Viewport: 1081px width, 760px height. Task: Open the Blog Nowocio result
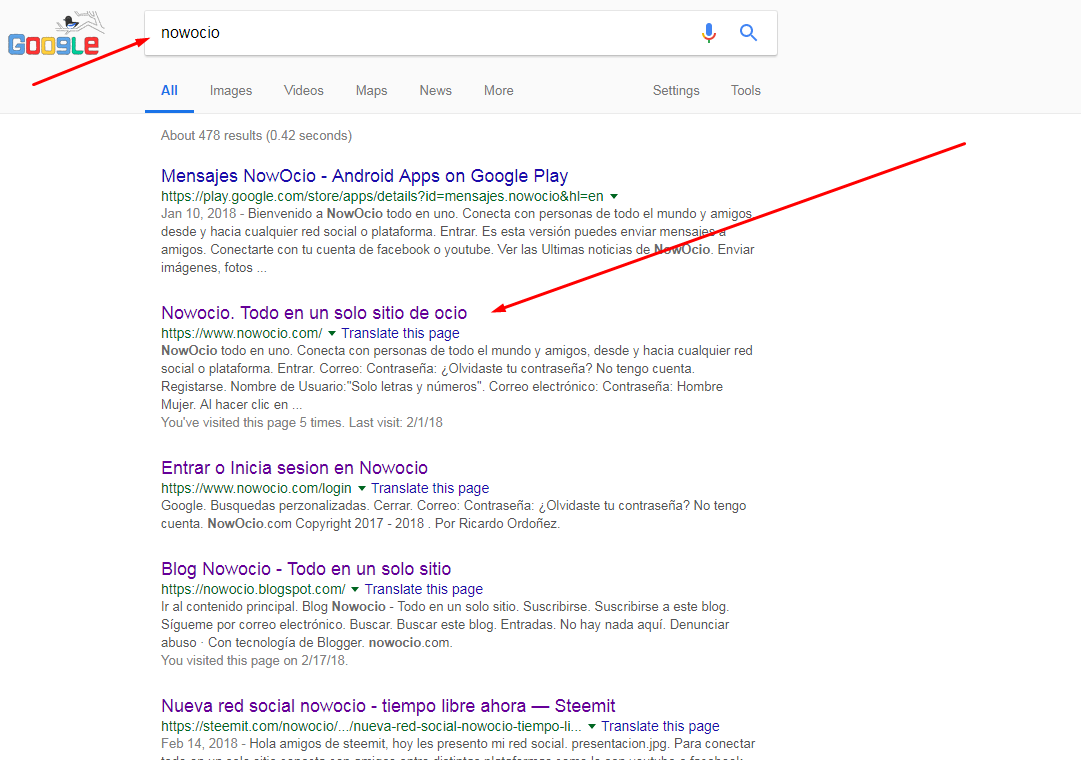point(306,569)
